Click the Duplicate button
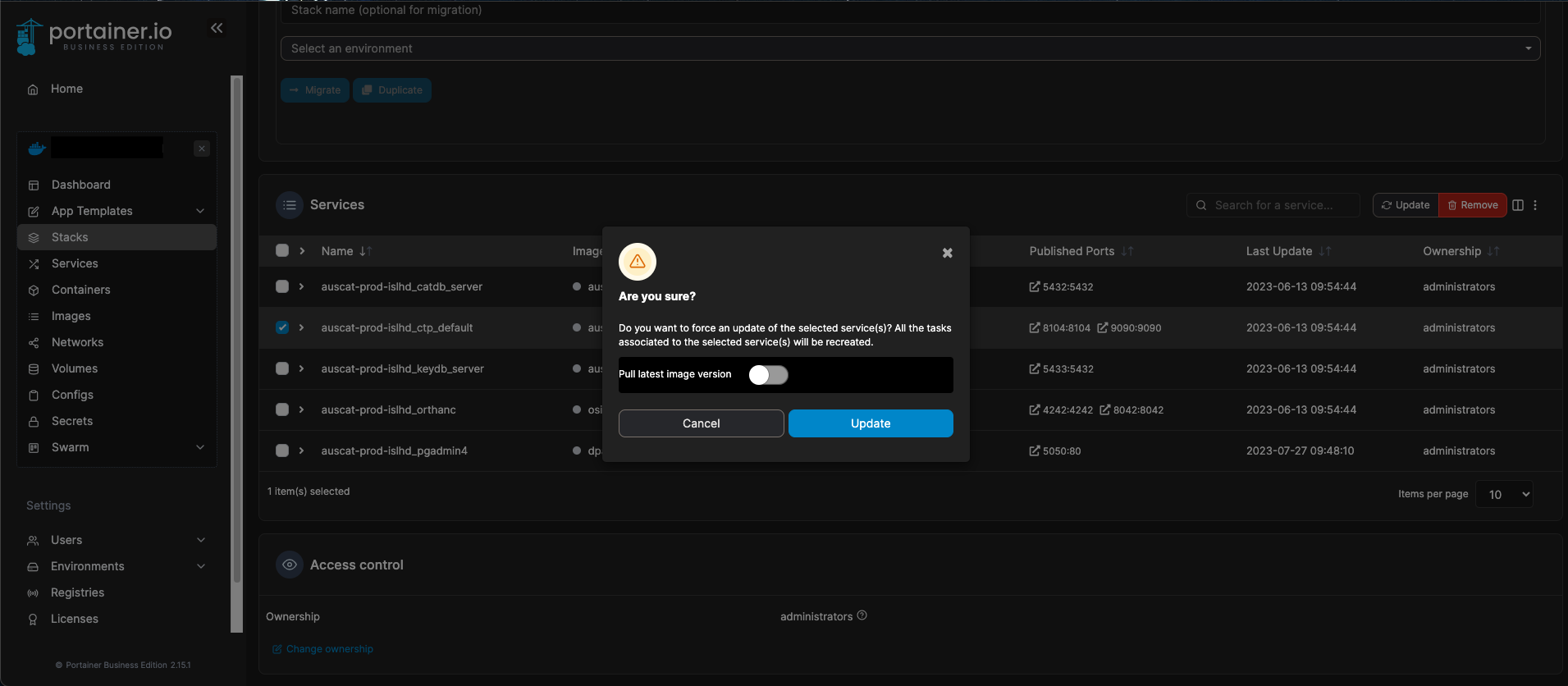The height and width of the screenshot is (686, 1568). 392,90
